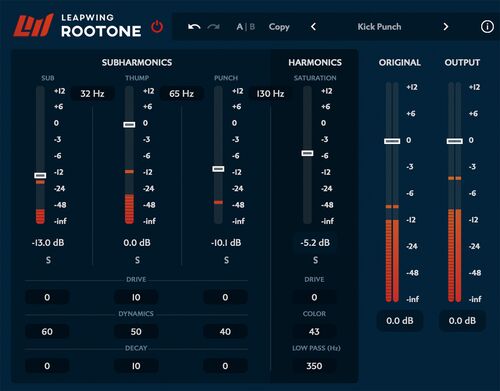Viewport: 500px width, 391px height.
Task: Switch A|B comparison state
Action: pos(246,27)
